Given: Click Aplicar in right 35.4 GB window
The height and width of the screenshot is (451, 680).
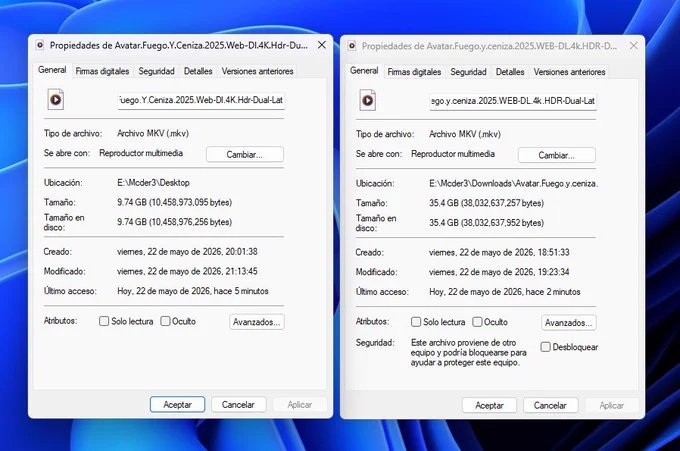Looking at the screenshot, I should 611,405.
